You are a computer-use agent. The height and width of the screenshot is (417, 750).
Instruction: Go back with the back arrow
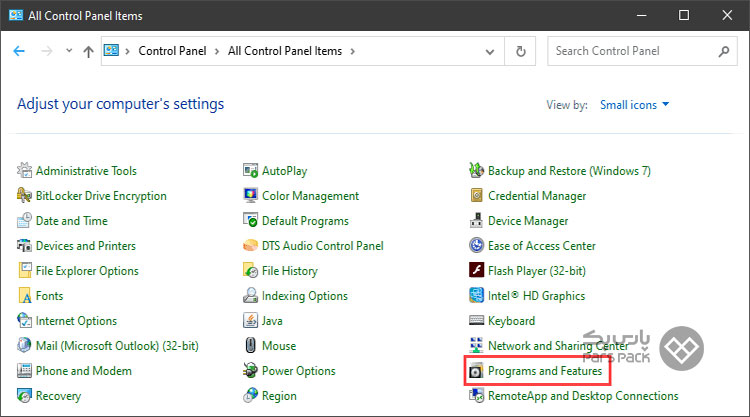click(x=19, y=51)
